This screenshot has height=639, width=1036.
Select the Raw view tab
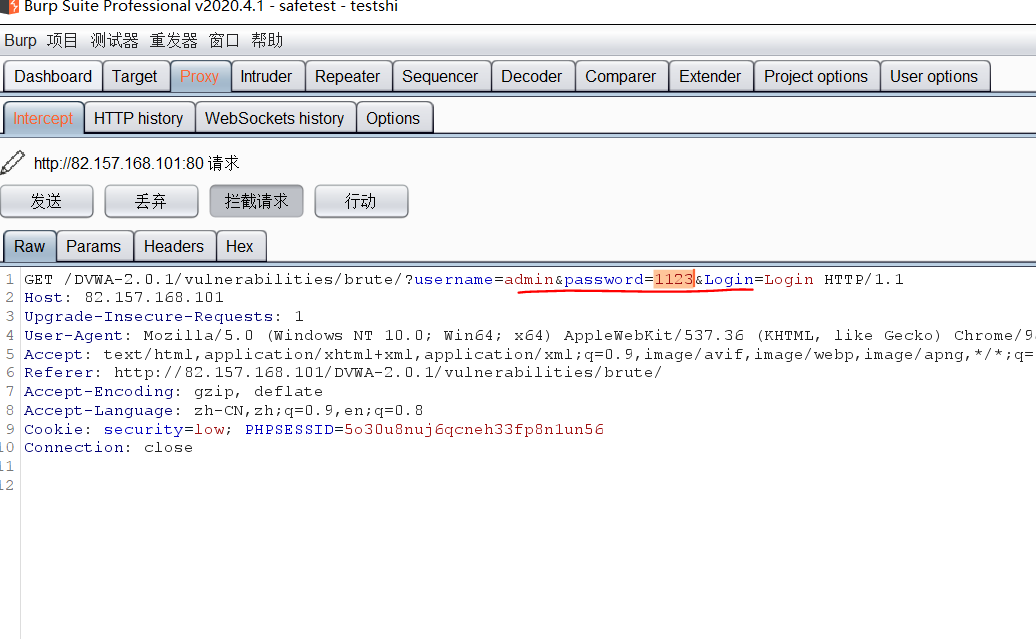click(x=30, y=246)
